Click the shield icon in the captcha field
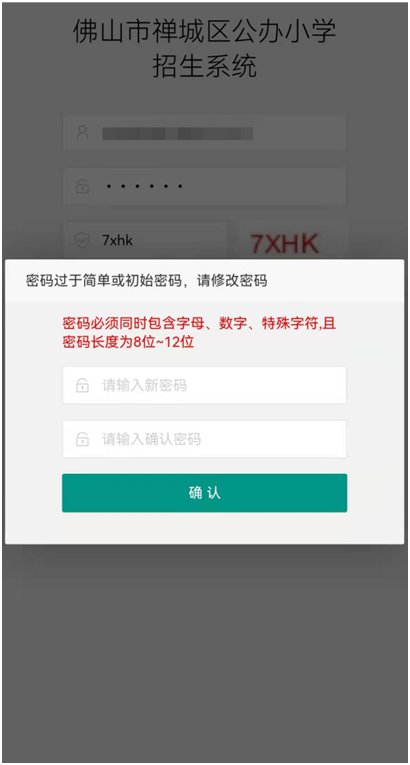The width and height of the screenshot is (410, 765). point(82,240)
